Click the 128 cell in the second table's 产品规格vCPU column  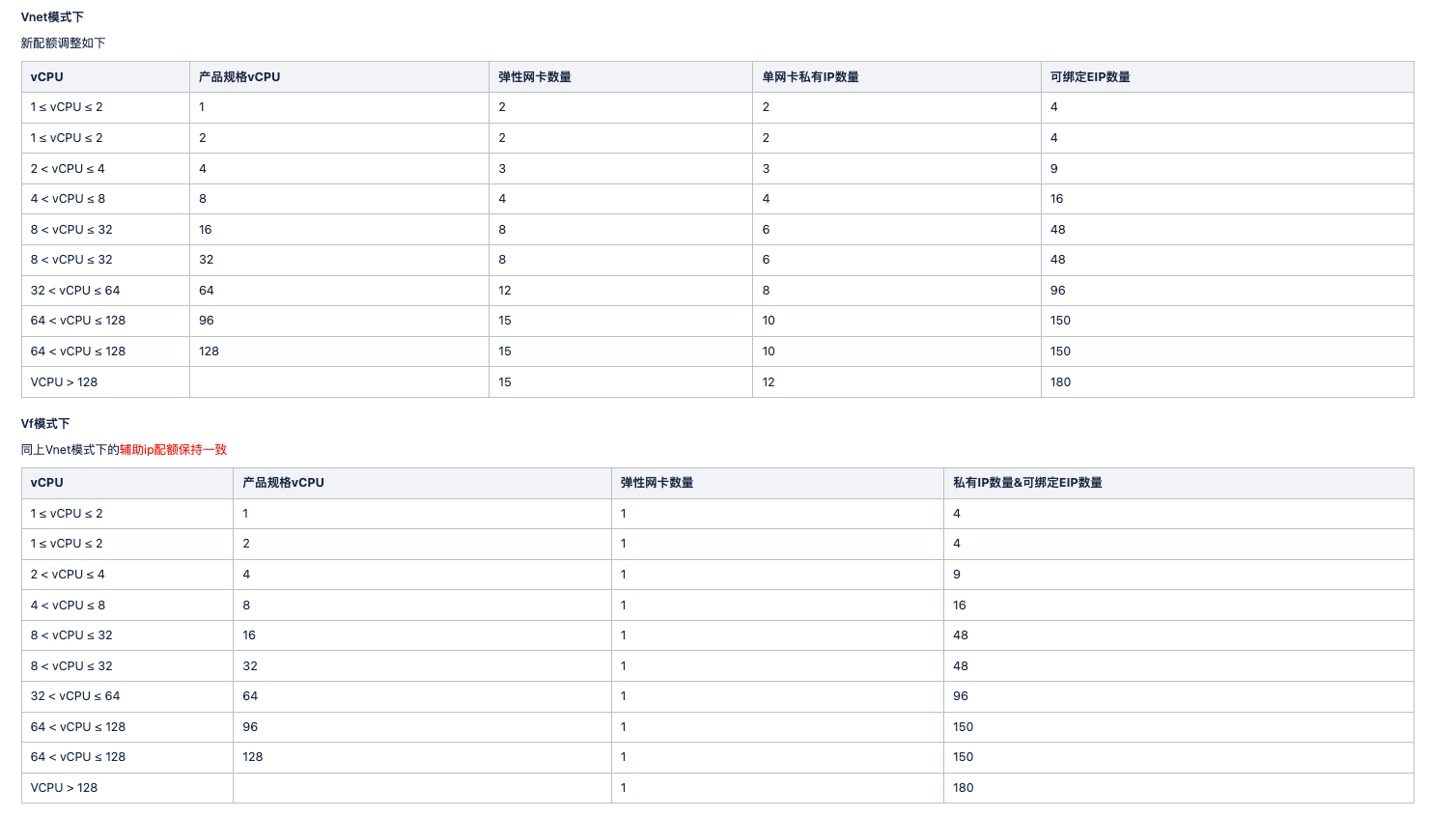423,757
